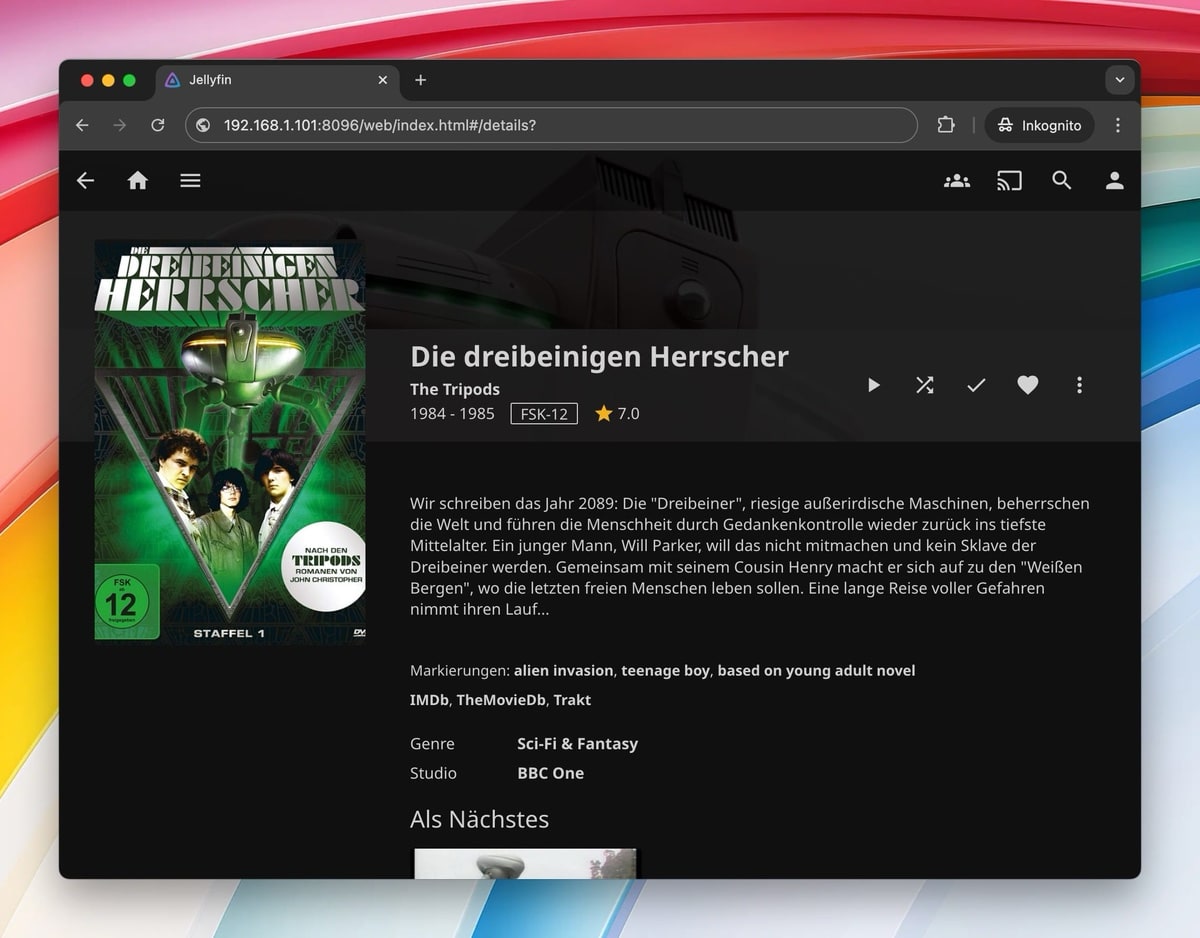
Task: Click the series overview description text
Action: click(749, 556)
